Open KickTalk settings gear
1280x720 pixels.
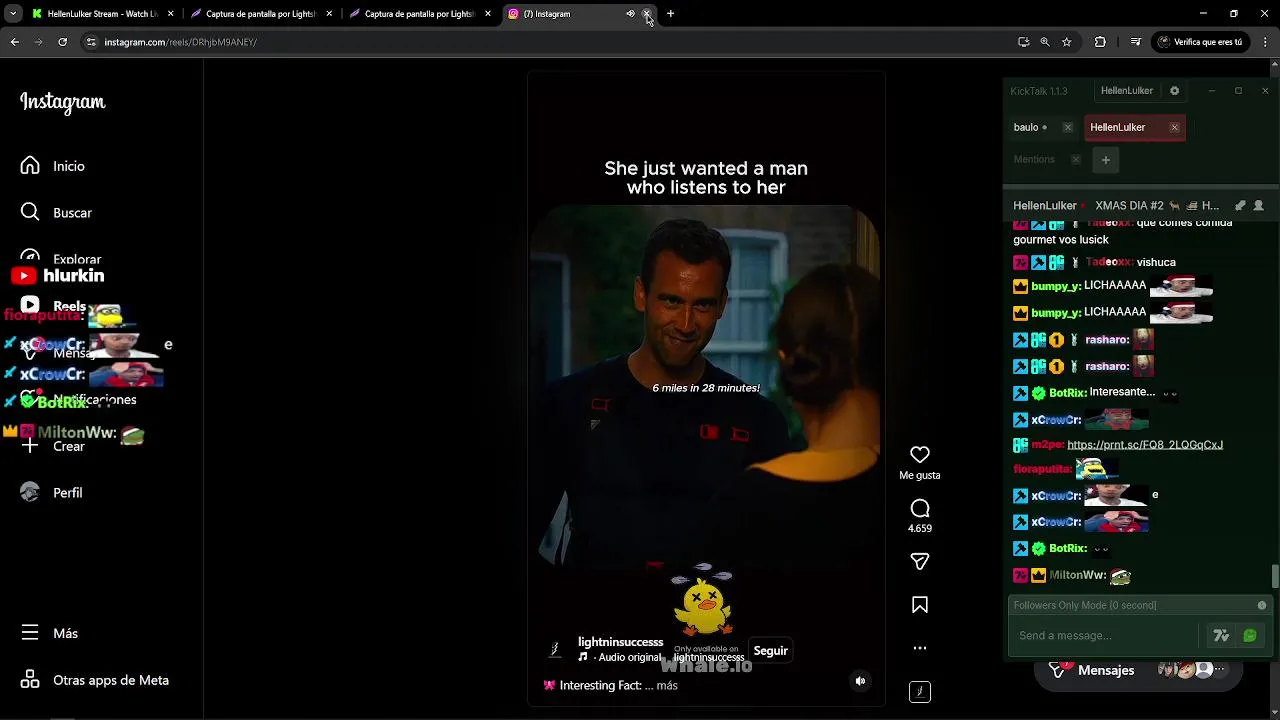(1174, 91)
